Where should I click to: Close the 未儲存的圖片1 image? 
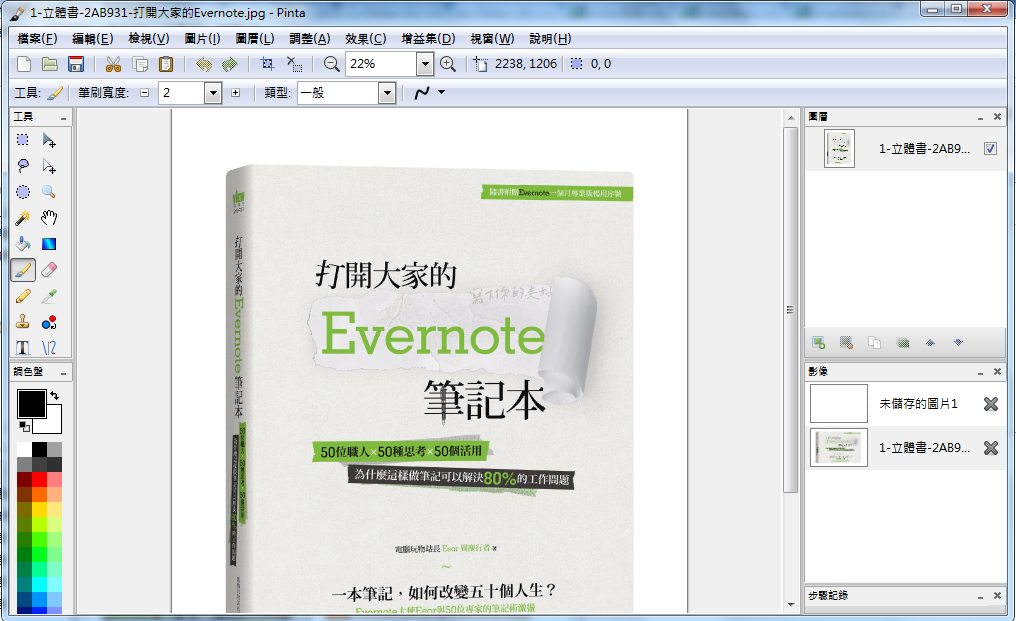990,404
